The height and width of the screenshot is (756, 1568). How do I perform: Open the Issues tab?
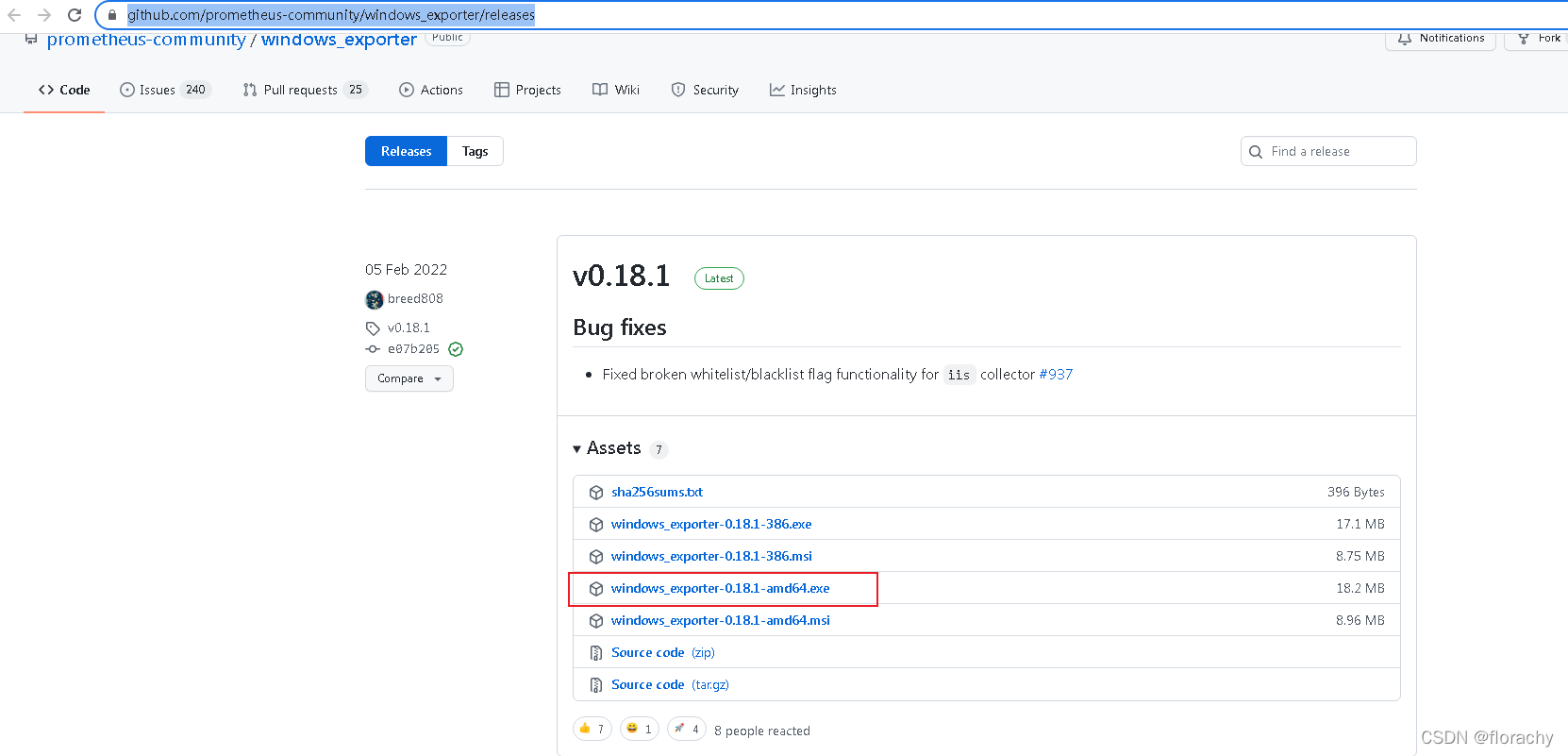tap(165, 90)
